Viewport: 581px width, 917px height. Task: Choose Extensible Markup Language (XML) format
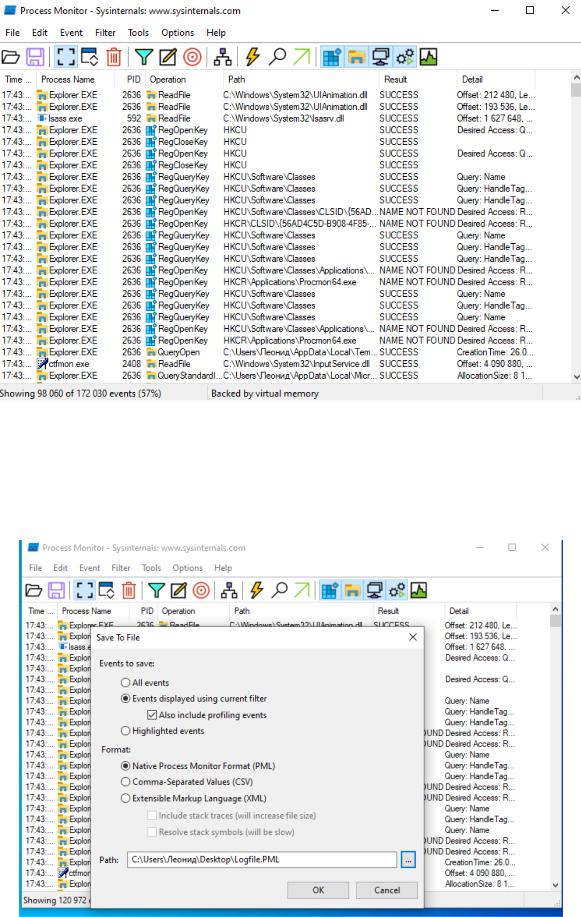pos(125,798)
